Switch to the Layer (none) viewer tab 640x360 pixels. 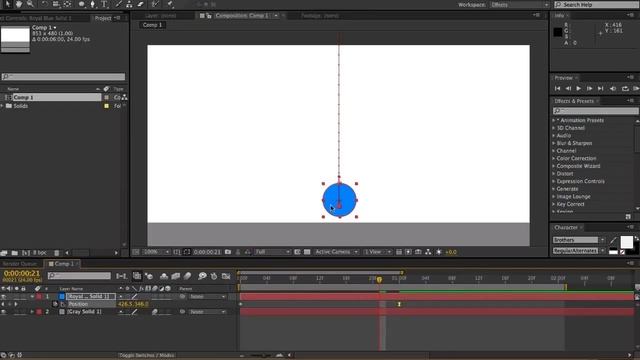160,16
